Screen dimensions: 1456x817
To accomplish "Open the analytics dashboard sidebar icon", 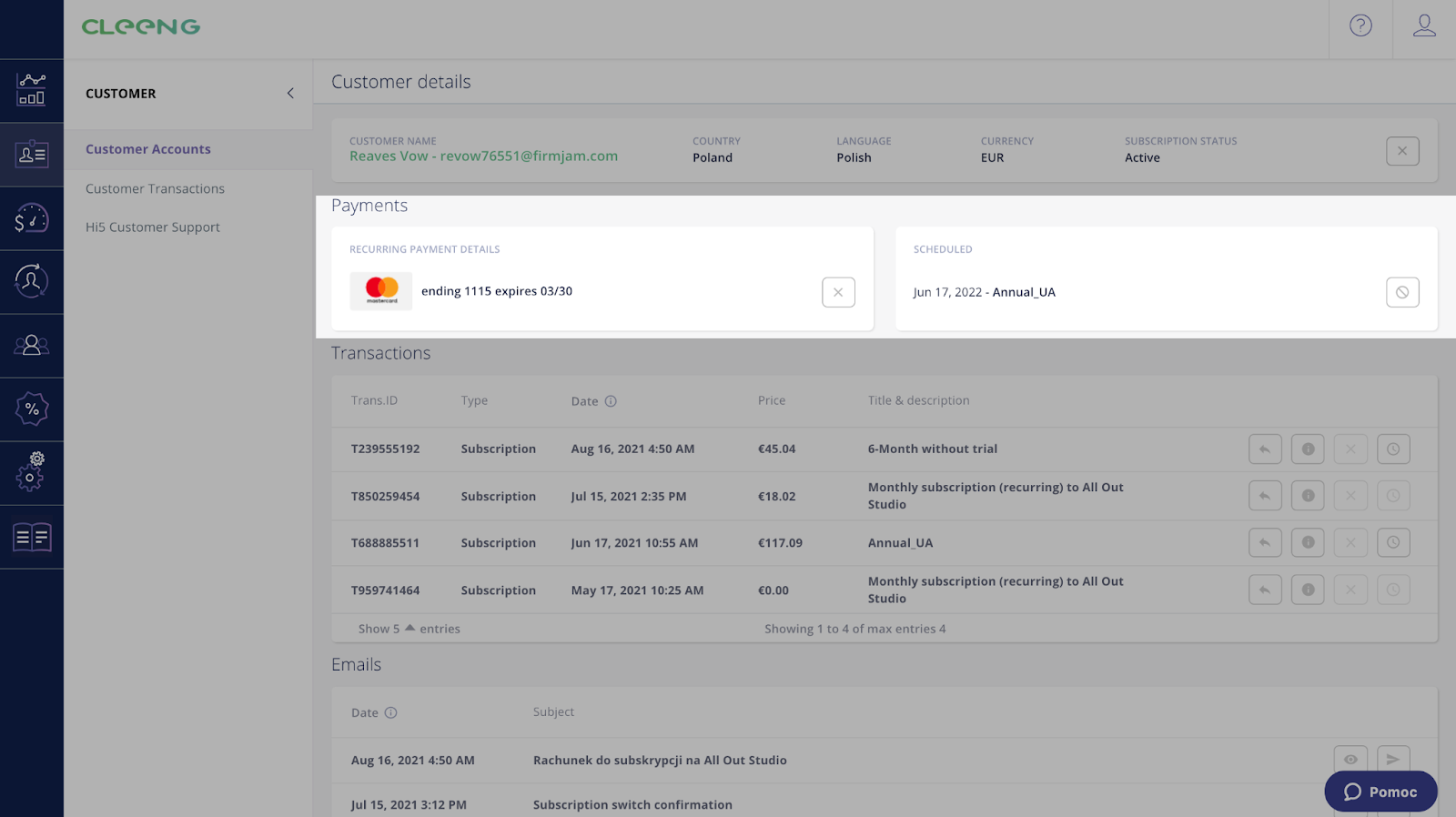I will 32,90.
